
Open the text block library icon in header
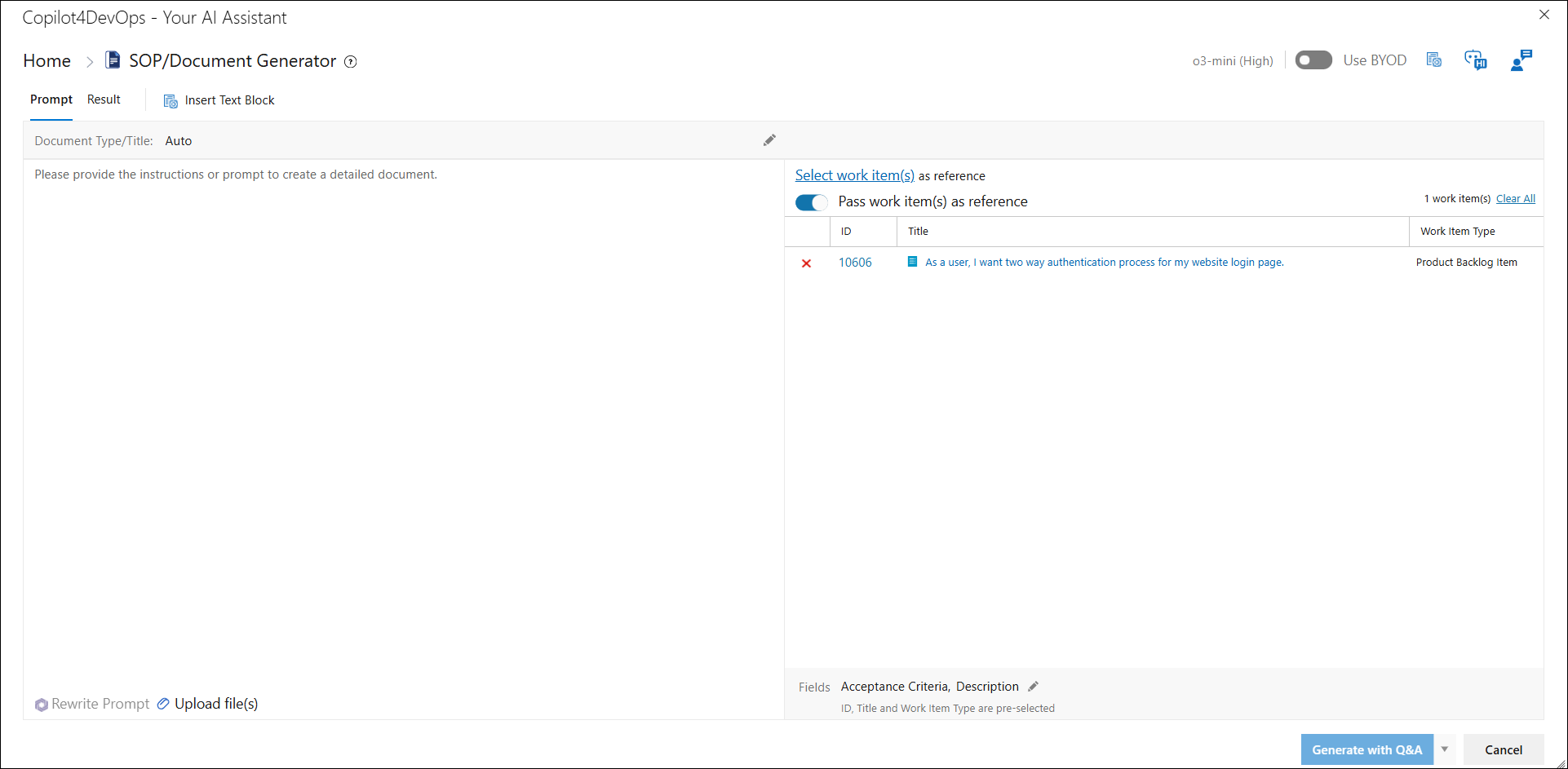[1433, 60]
